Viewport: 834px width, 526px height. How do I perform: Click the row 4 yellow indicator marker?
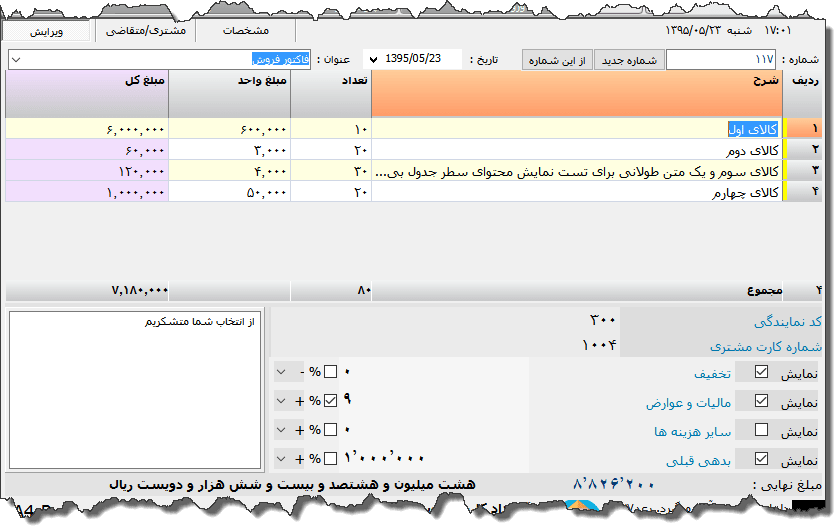785,192
